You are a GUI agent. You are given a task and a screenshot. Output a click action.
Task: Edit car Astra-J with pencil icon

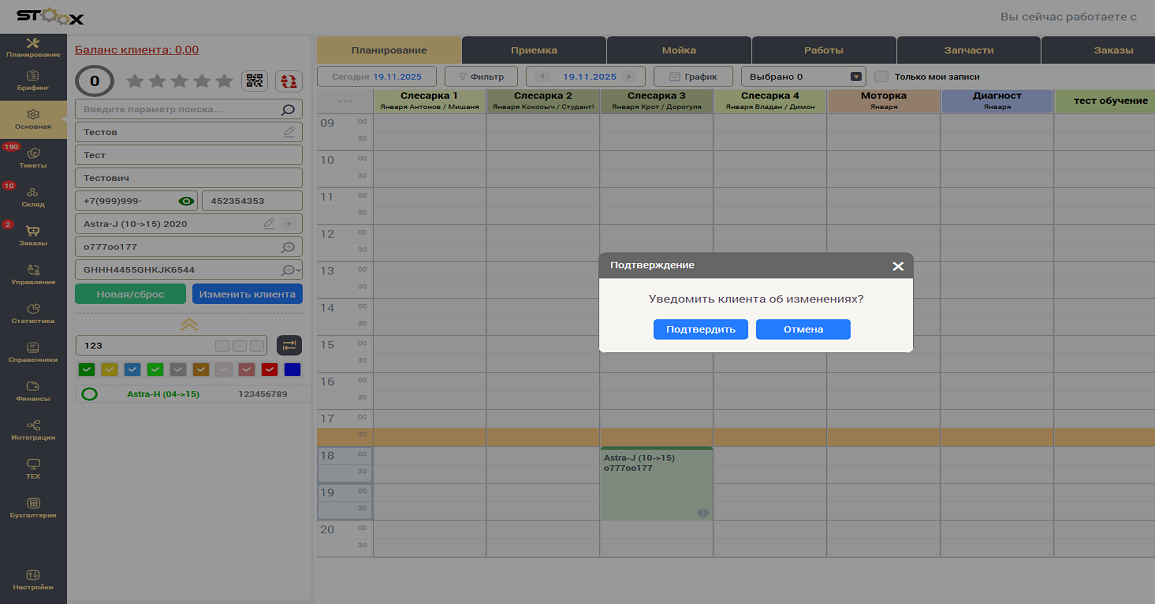pyautogui.click(x=269, y=223)
